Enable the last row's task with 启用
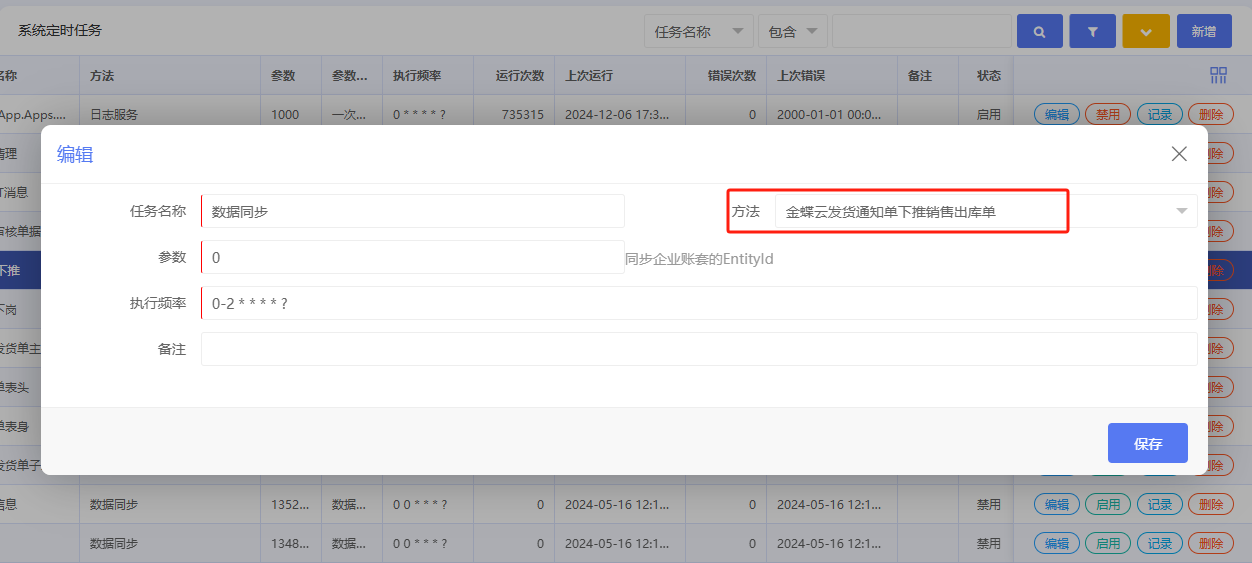The height and width of the screenshot is (563, 1252). coord(1108,544)
